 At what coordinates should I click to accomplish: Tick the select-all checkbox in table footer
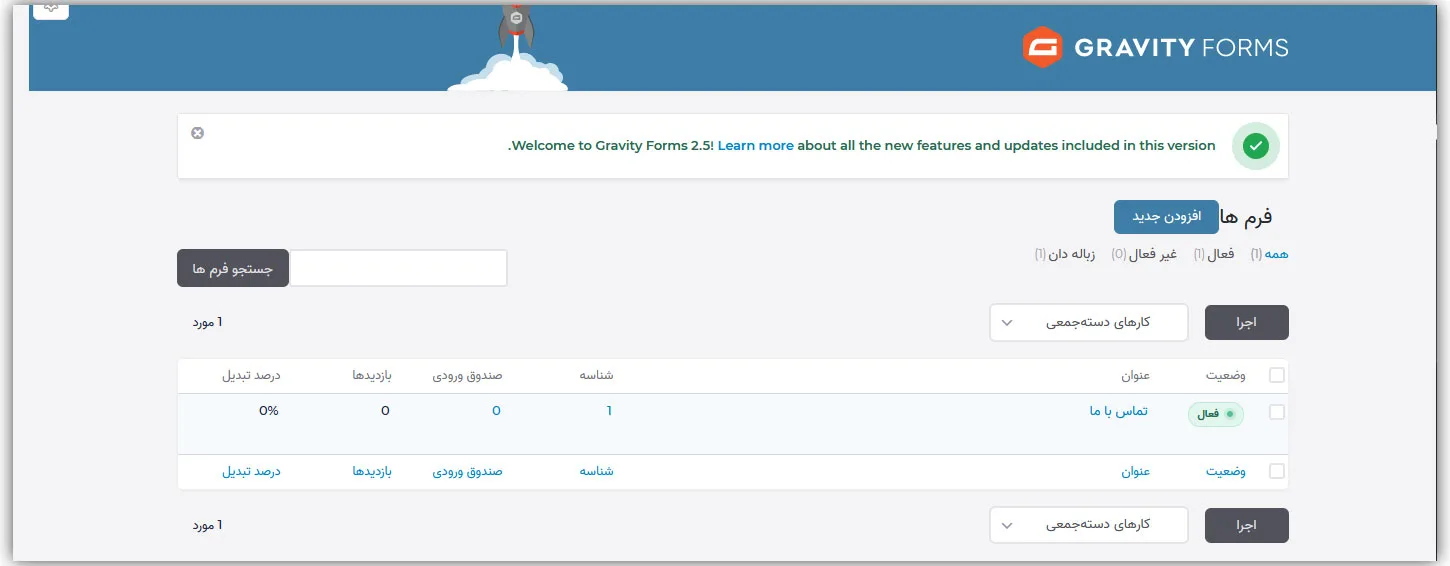1277,472
